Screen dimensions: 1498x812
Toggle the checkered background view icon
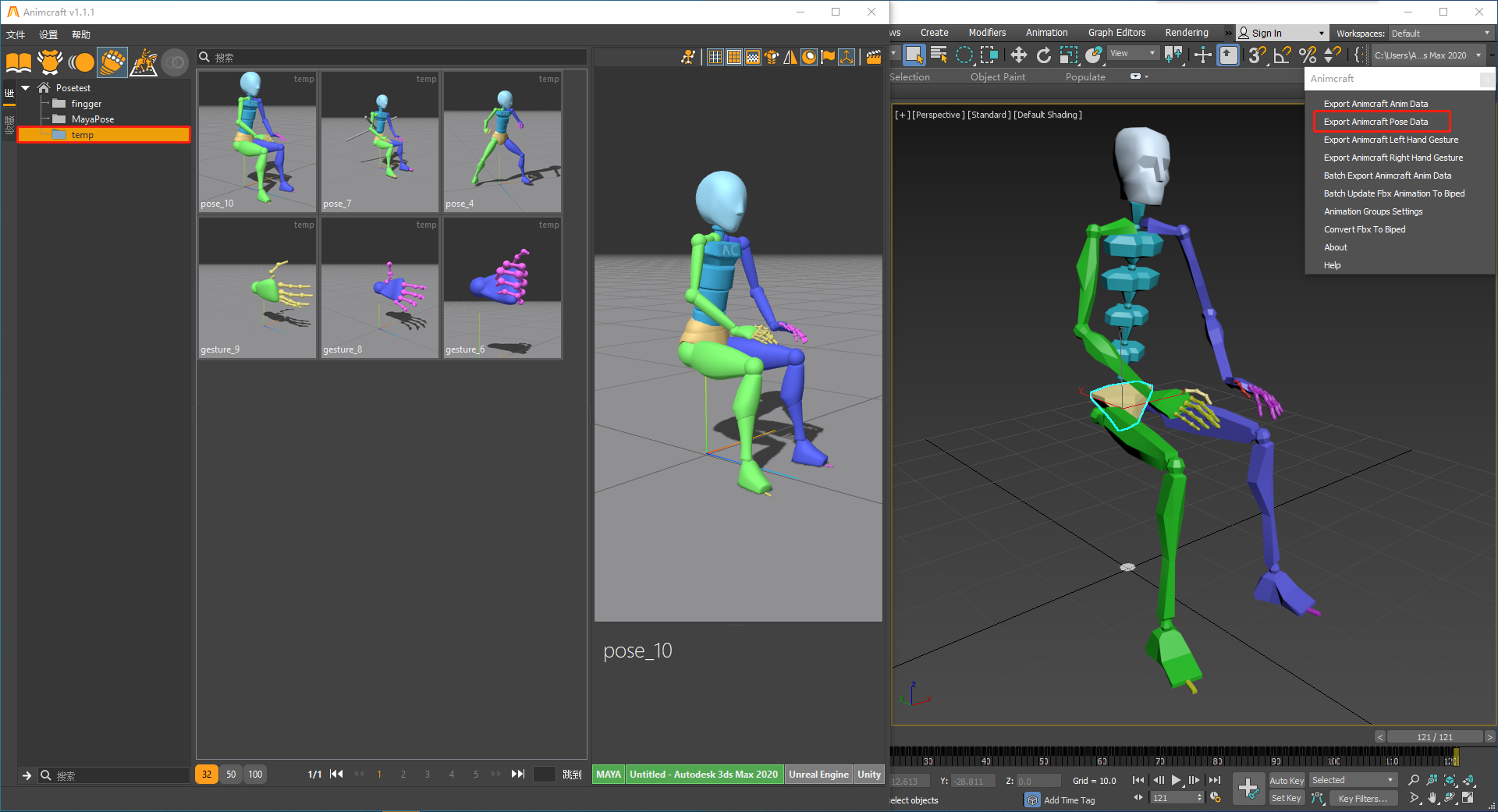click(x=753, y=57)
